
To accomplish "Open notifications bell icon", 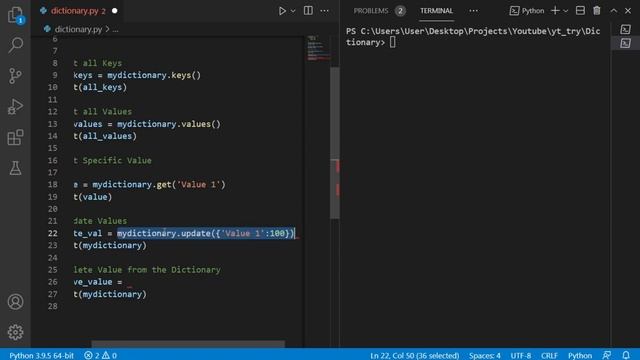I will [x=626, y=356].
